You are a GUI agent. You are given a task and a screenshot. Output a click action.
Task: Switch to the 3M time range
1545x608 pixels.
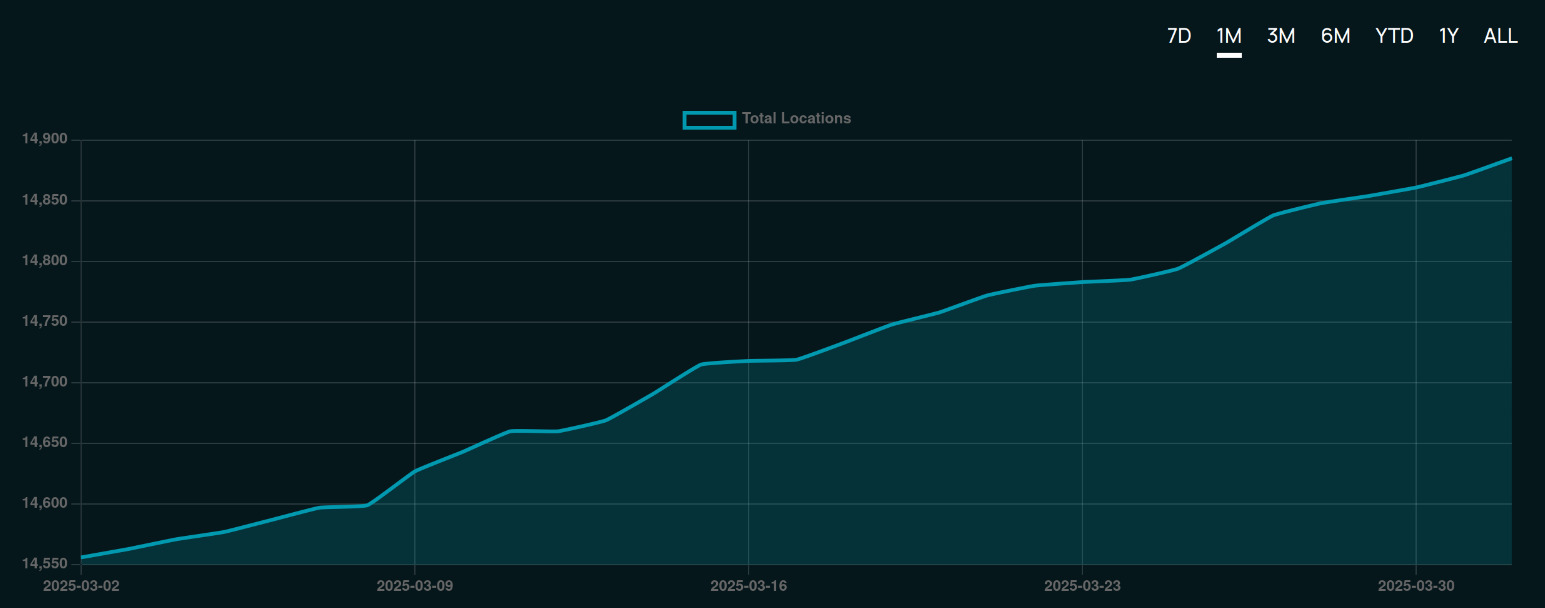click(x=1281, y=36)
